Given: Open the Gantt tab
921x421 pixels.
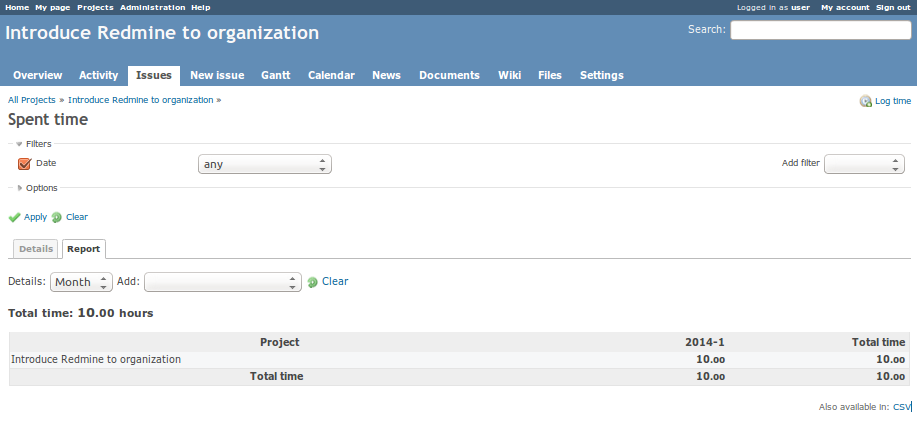Looking at the screenshot, I should pos(276,76).
